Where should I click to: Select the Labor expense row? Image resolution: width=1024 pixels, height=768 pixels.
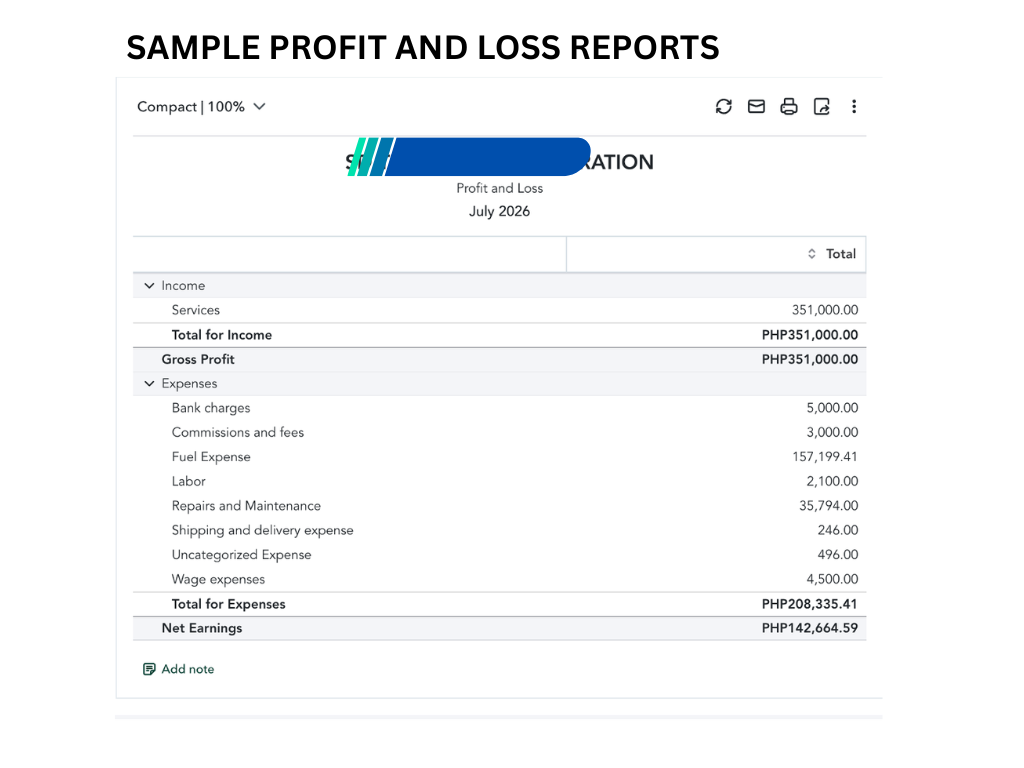pos(500,481)
